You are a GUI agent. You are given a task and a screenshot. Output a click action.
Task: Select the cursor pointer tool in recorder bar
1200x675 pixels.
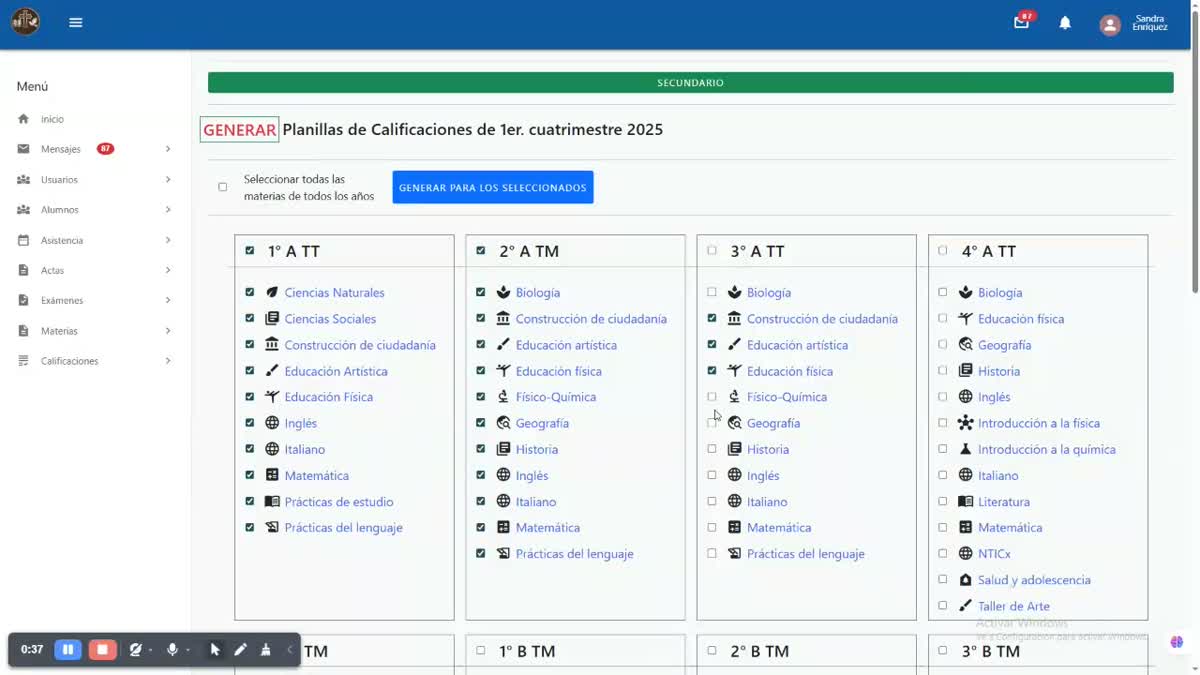(x=214, y=650)
